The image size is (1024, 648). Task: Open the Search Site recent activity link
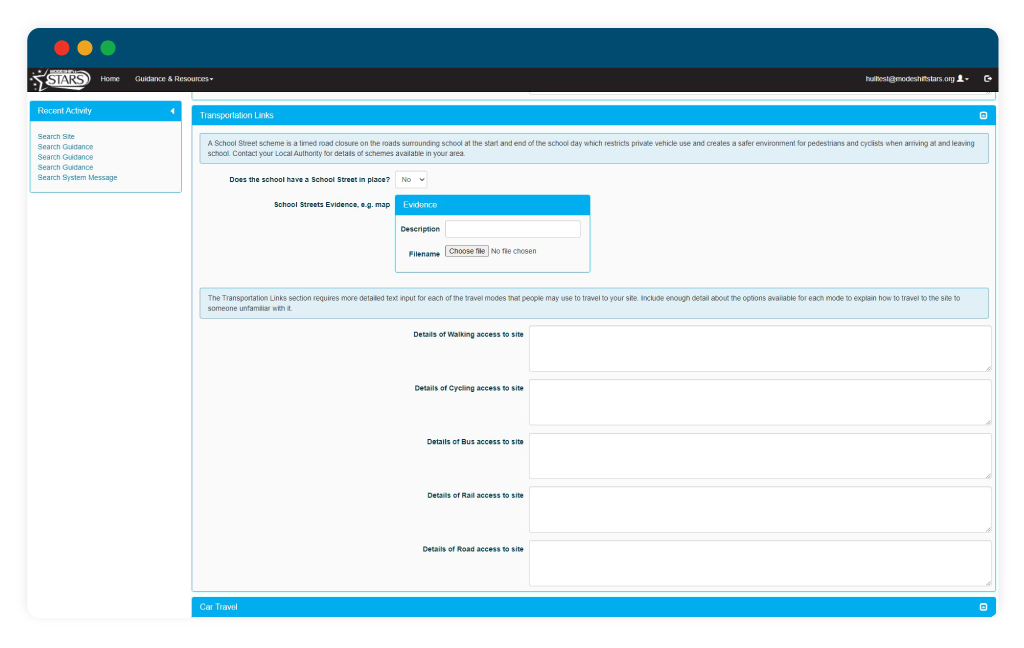coord(56,137)
